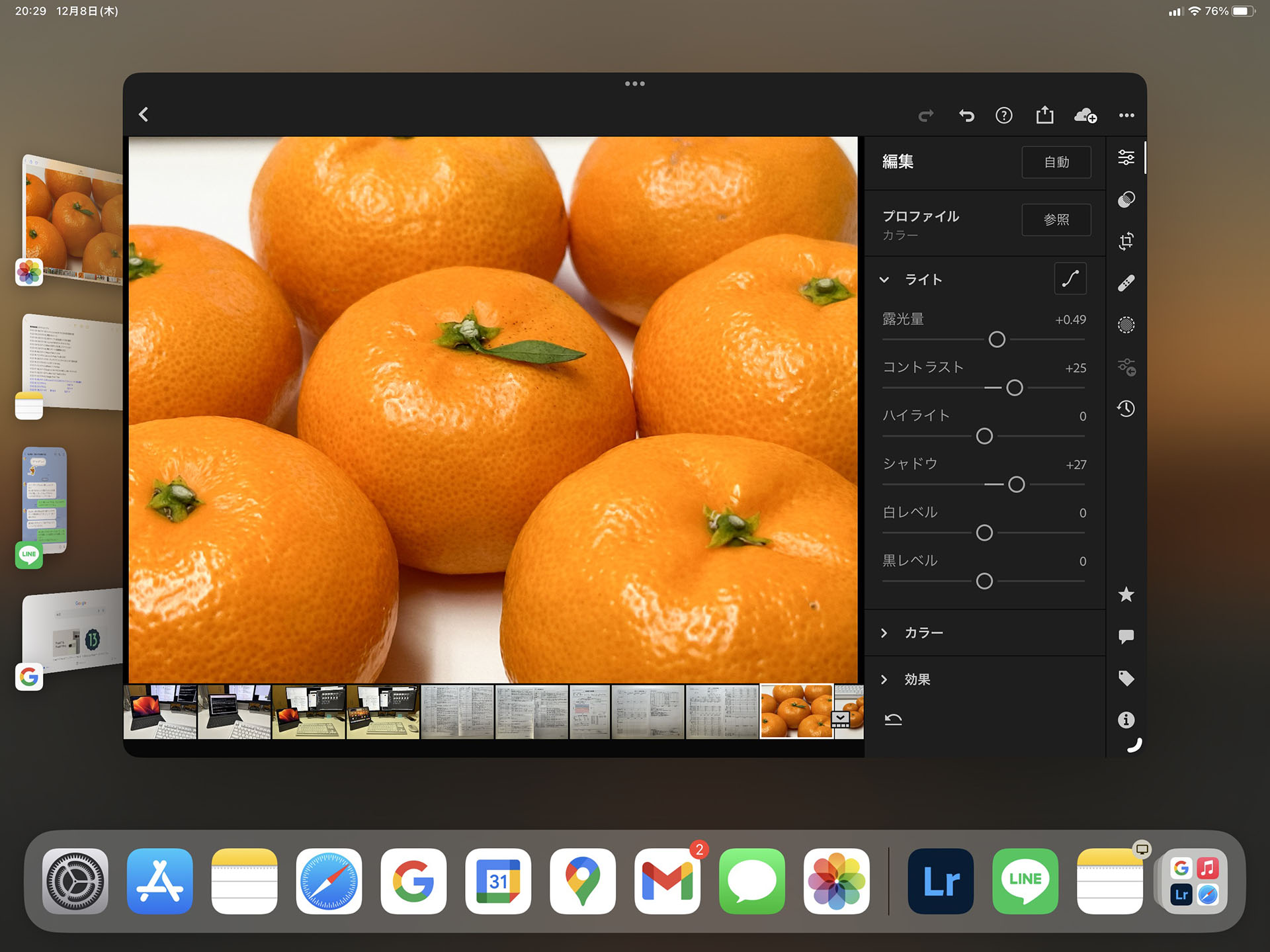Click the Share export icon
The height and width of the screenshot is (952, 1270).
pyautogui.click(x=1044, y=115)
